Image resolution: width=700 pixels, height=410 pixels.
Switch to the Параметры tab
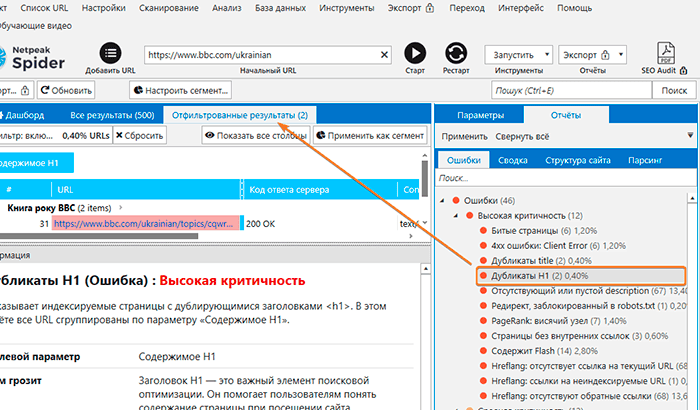pyautogui.click(x=480, y=115)
